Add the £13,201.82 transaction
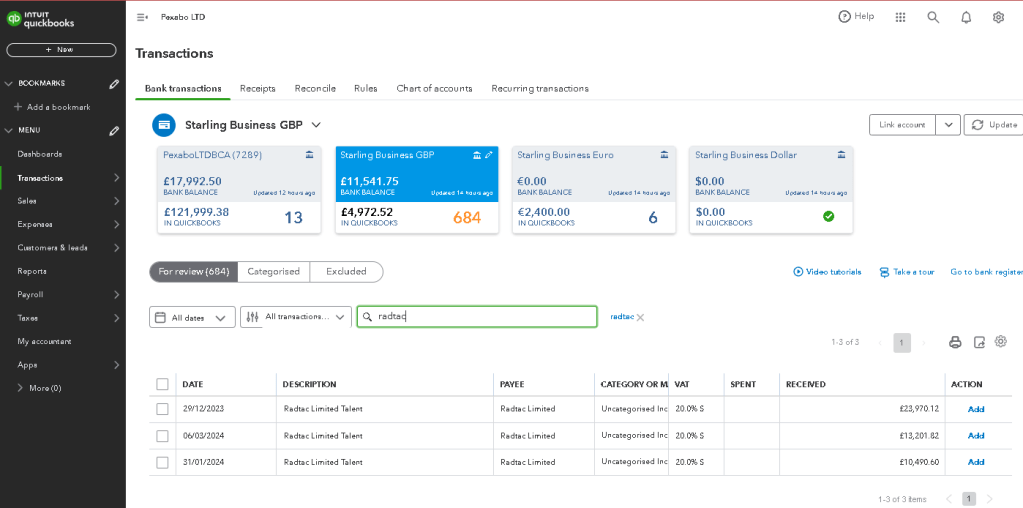 click(x=976, y=436)
